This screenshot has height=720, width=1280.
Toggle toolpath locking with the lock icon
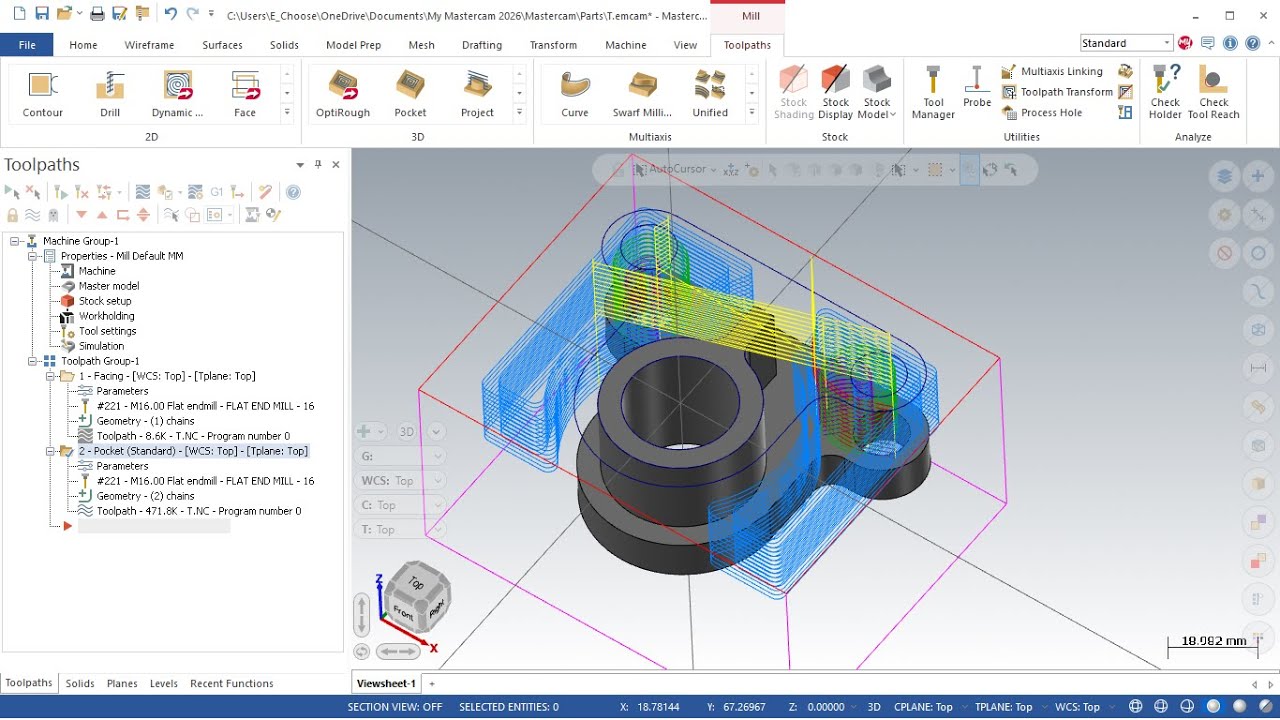pyautogui.click(x=12, y=215)
